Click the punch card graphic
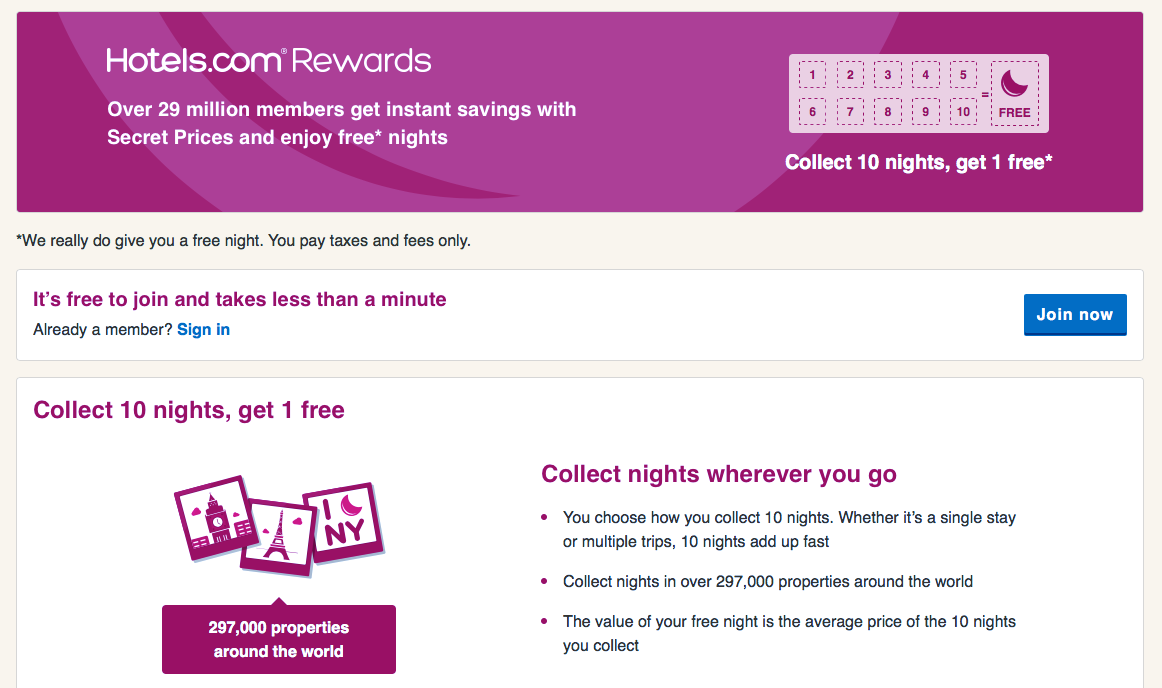 point(918,93)
